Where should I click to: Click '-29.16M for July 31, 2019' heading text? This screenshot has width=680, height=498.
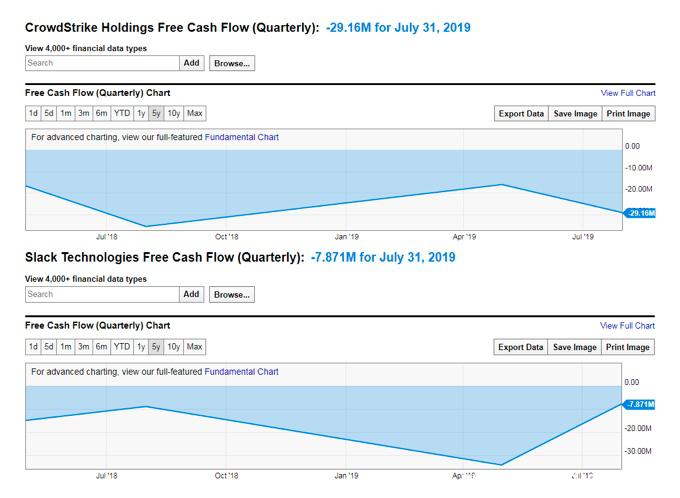coord(398,28)
